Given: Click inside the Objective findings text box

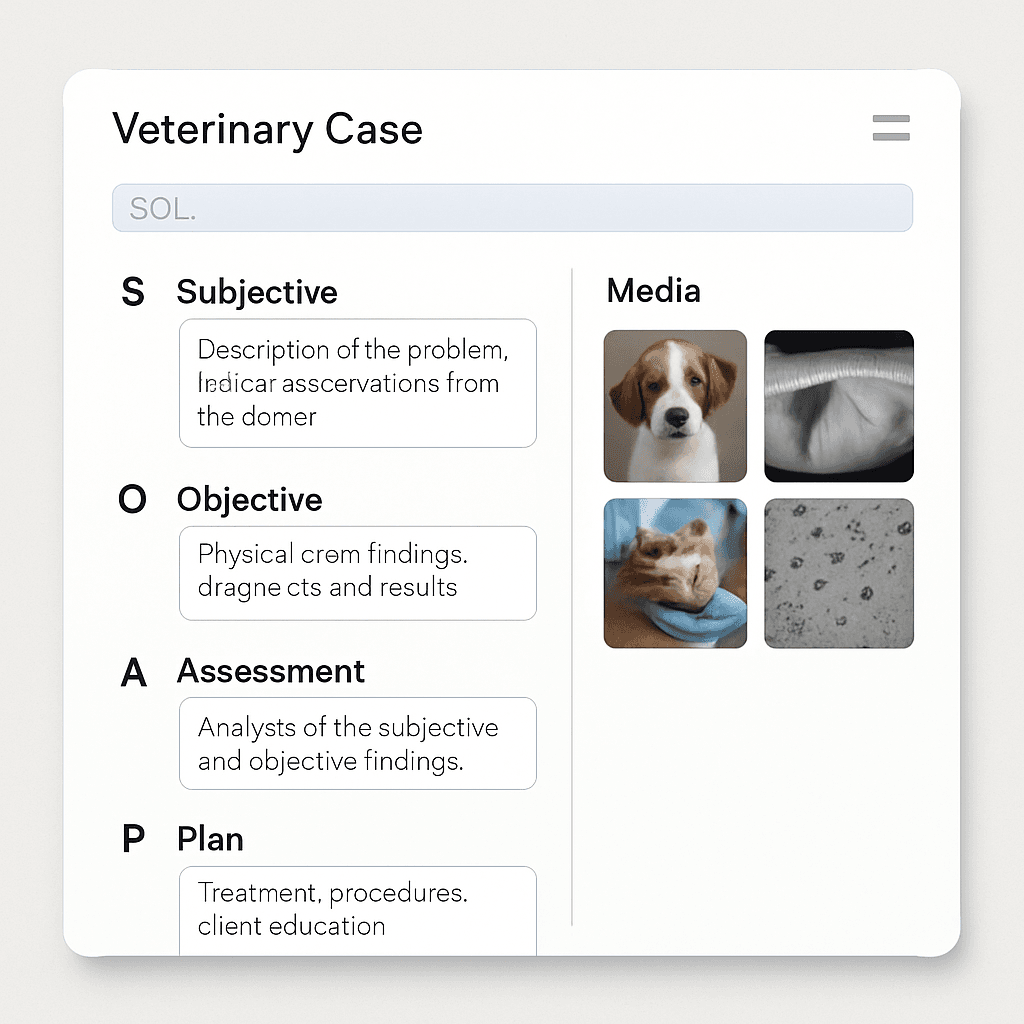Looking at the screenshot, I should [x=357, y=572].
